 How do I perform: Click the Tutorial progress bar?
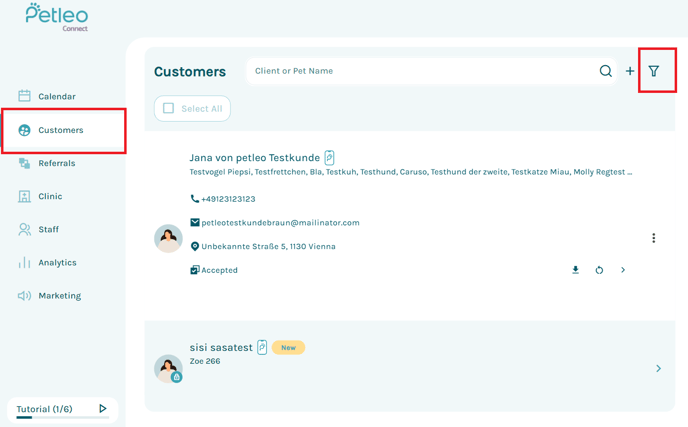pyautogui.click(x=63, y=417)
